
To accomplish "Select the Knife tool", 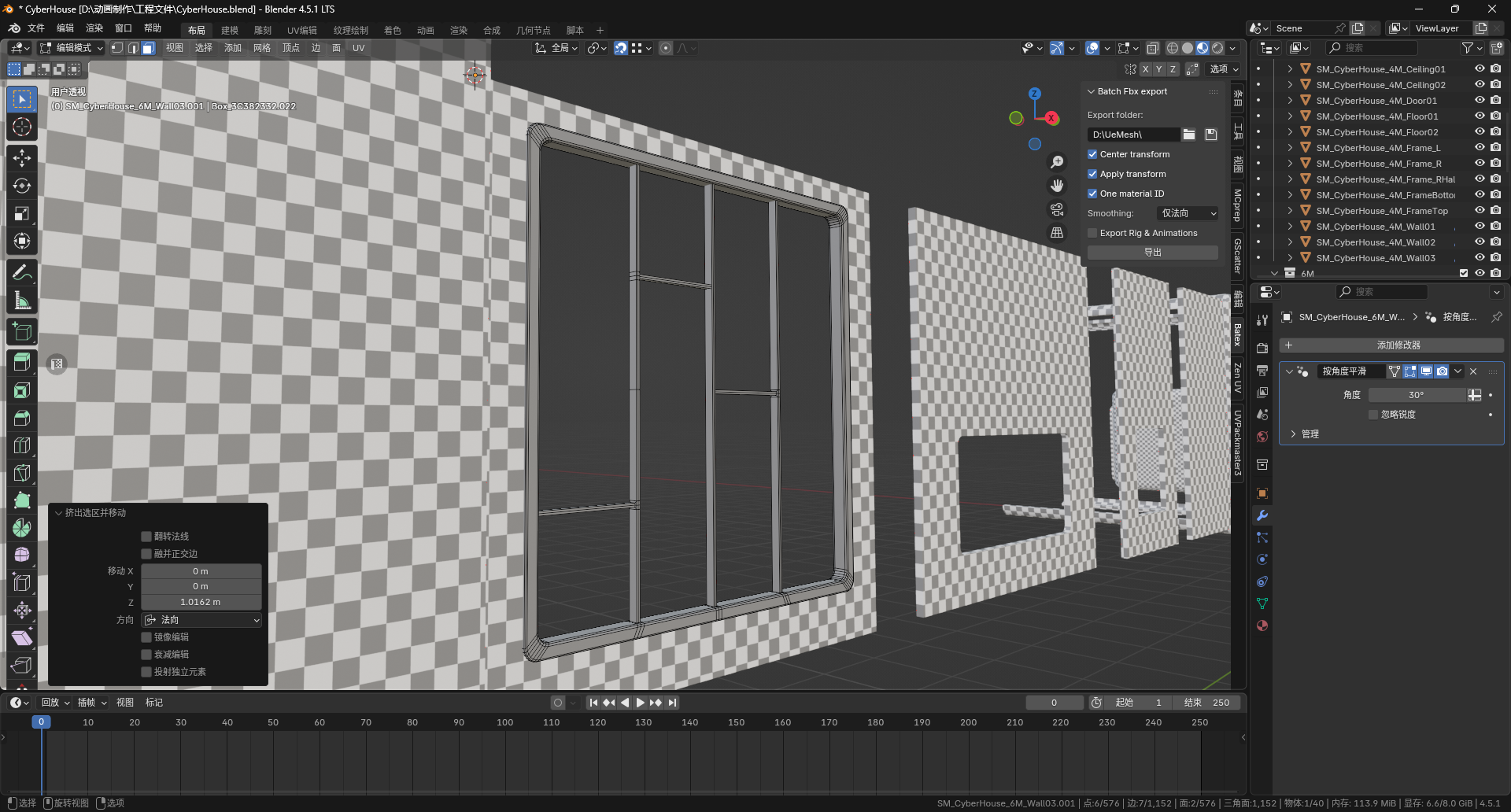I will click(x=22, y=473).
